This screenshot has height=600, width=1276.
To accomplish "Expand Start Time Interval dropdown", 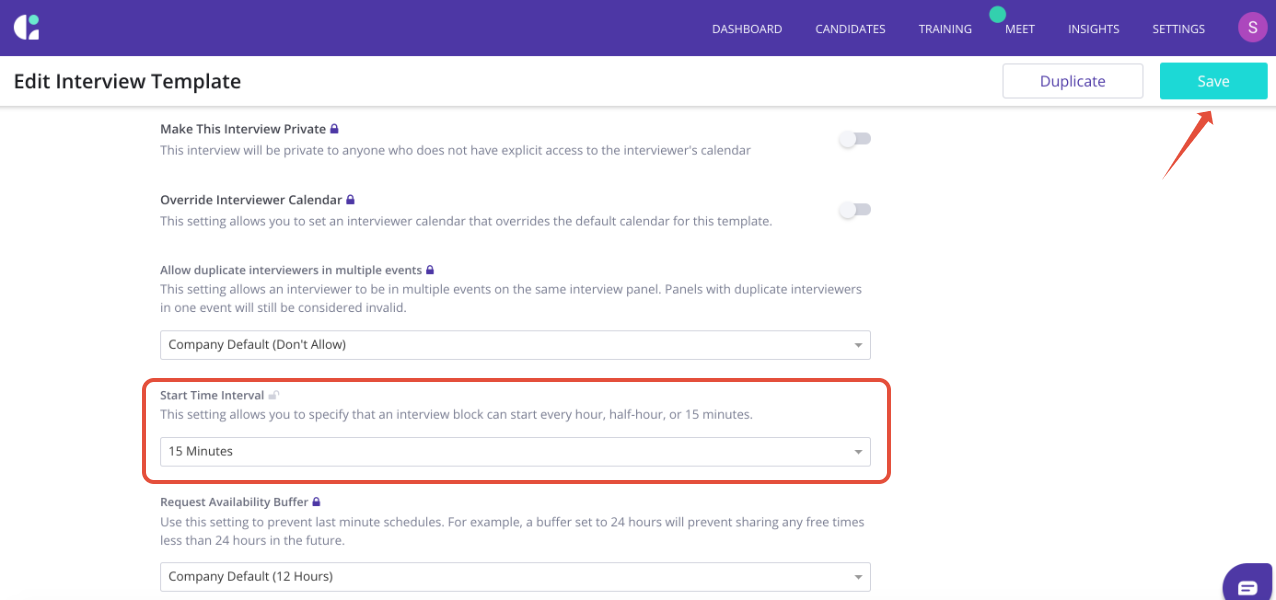I will click(515, 452).
